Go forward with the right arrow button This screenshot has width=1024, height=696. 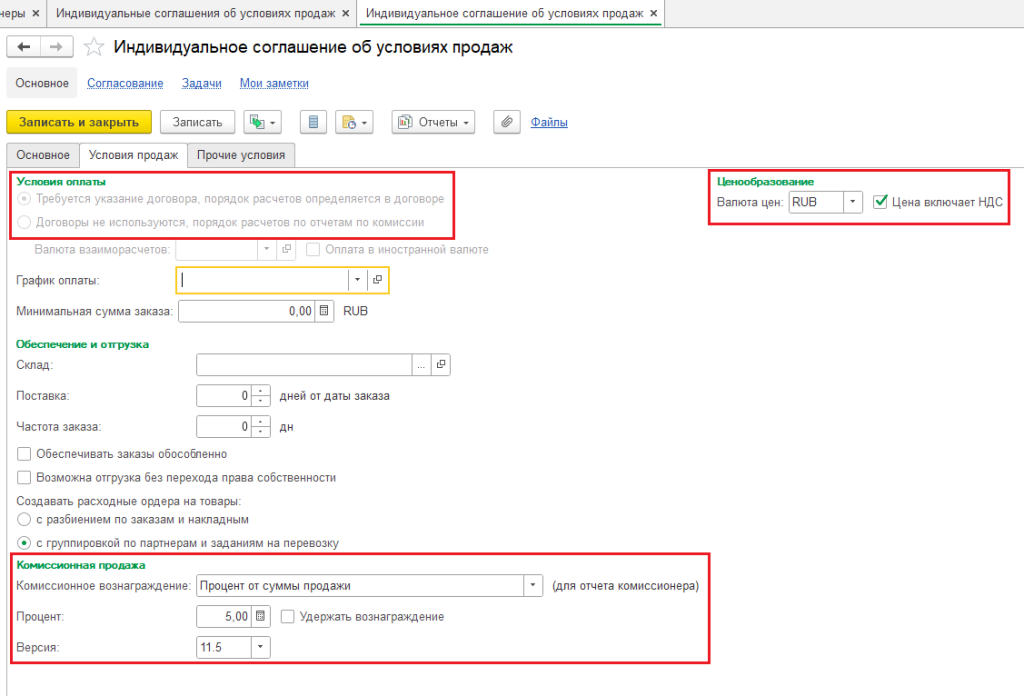57,46
